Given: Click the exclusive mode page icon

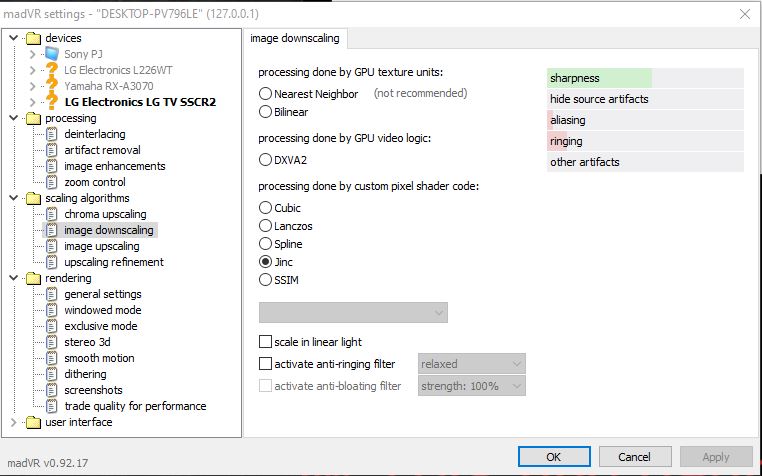Looking at the screenshot, I should click(x=52, y=326).
